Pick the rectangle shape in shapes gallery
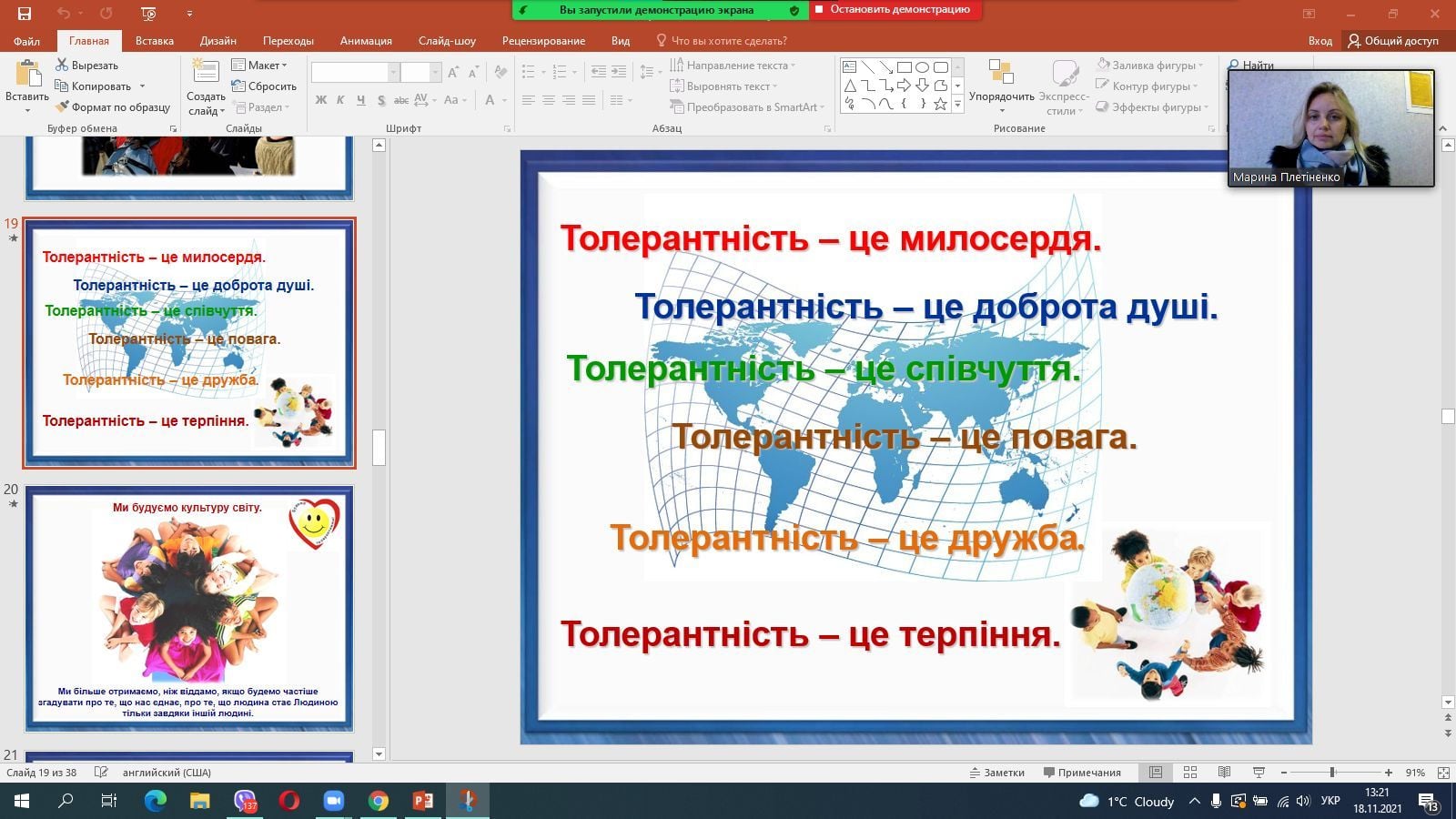 pos(905,67)
